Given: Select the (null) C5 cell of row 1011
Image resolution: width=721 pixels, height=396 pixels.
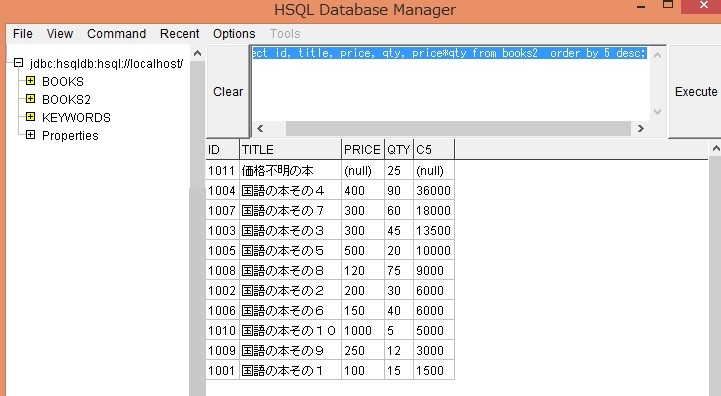Looking at the screenshot, I should (434, 171).
